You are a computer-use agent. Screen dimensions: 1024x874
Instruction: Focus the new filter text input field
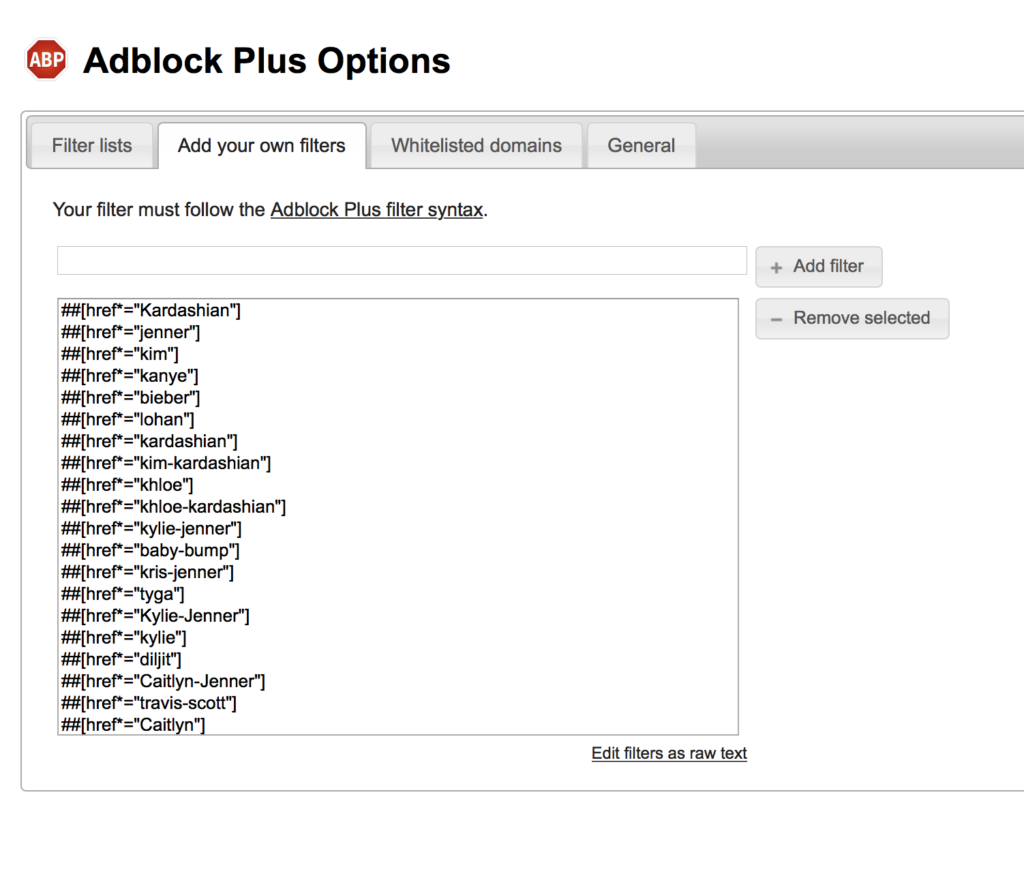point(402,261)
